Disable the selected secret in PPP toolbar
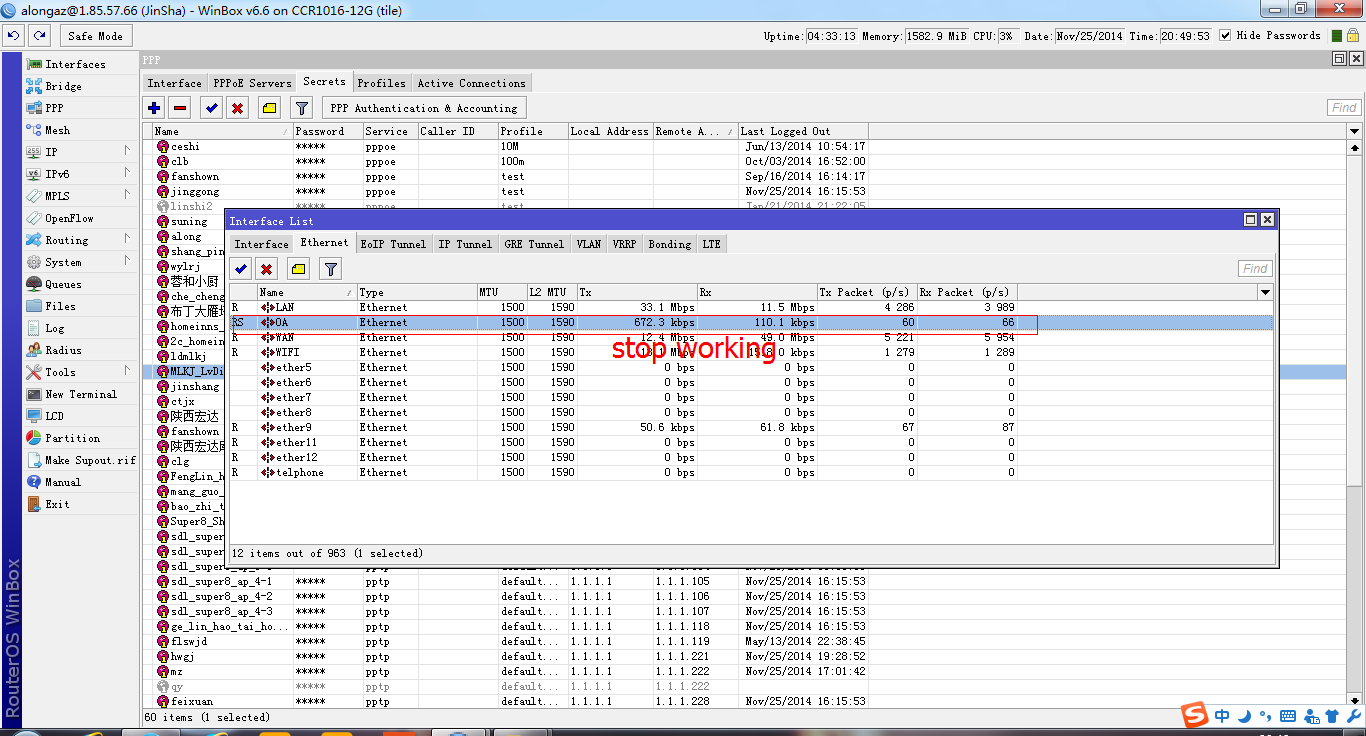Screen dimensions: 1366x736 click(x=237, y=108)
